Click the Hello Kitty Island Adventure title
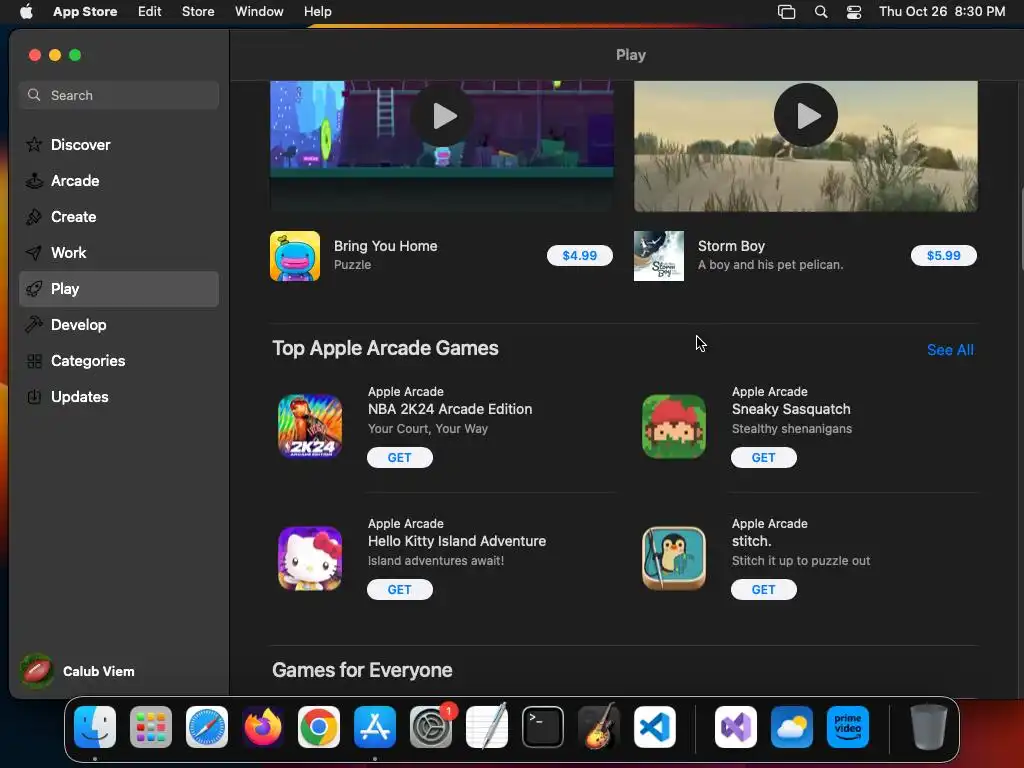Screen dimensions: 1024x768 click(456, 541)
